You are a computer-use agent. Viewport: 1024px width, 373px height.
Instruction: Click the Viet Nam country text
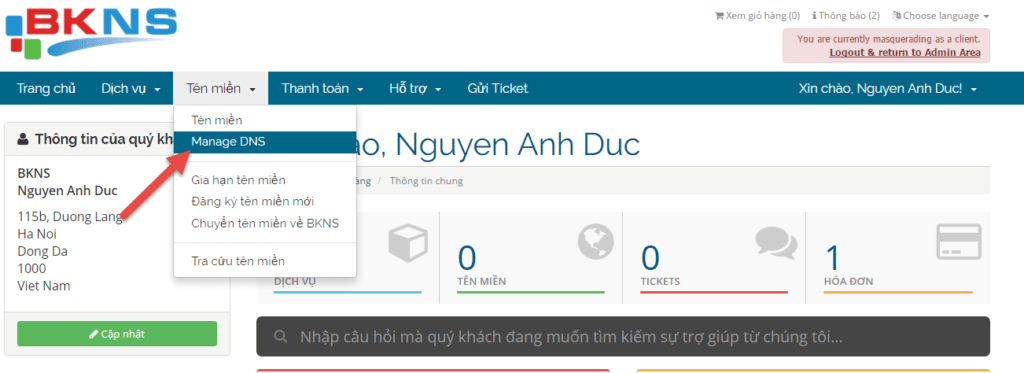point(44,285)
